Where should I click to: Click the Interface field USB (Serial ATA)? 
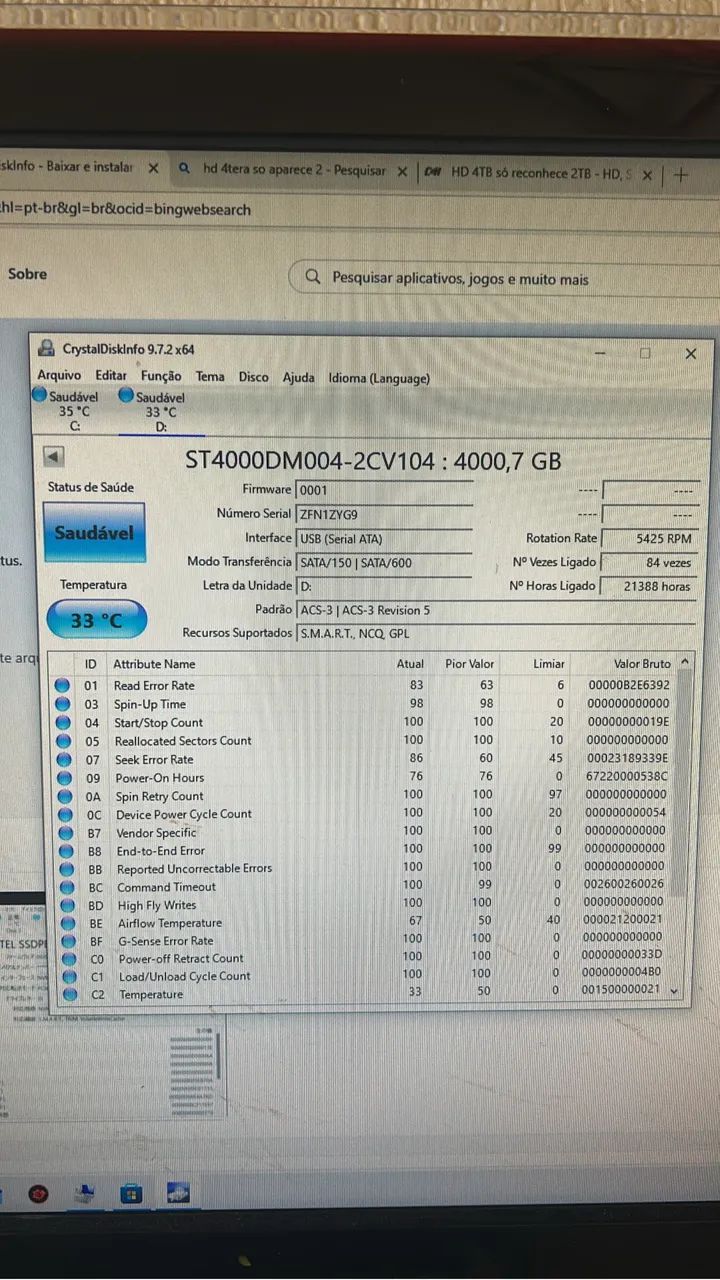click(383, 538)
